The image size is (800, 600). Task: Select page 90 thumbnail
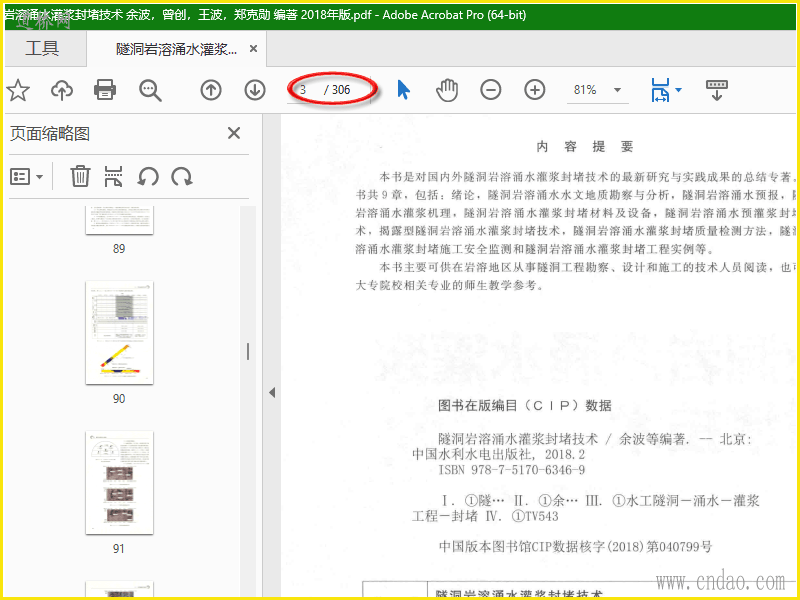point(119,333)
